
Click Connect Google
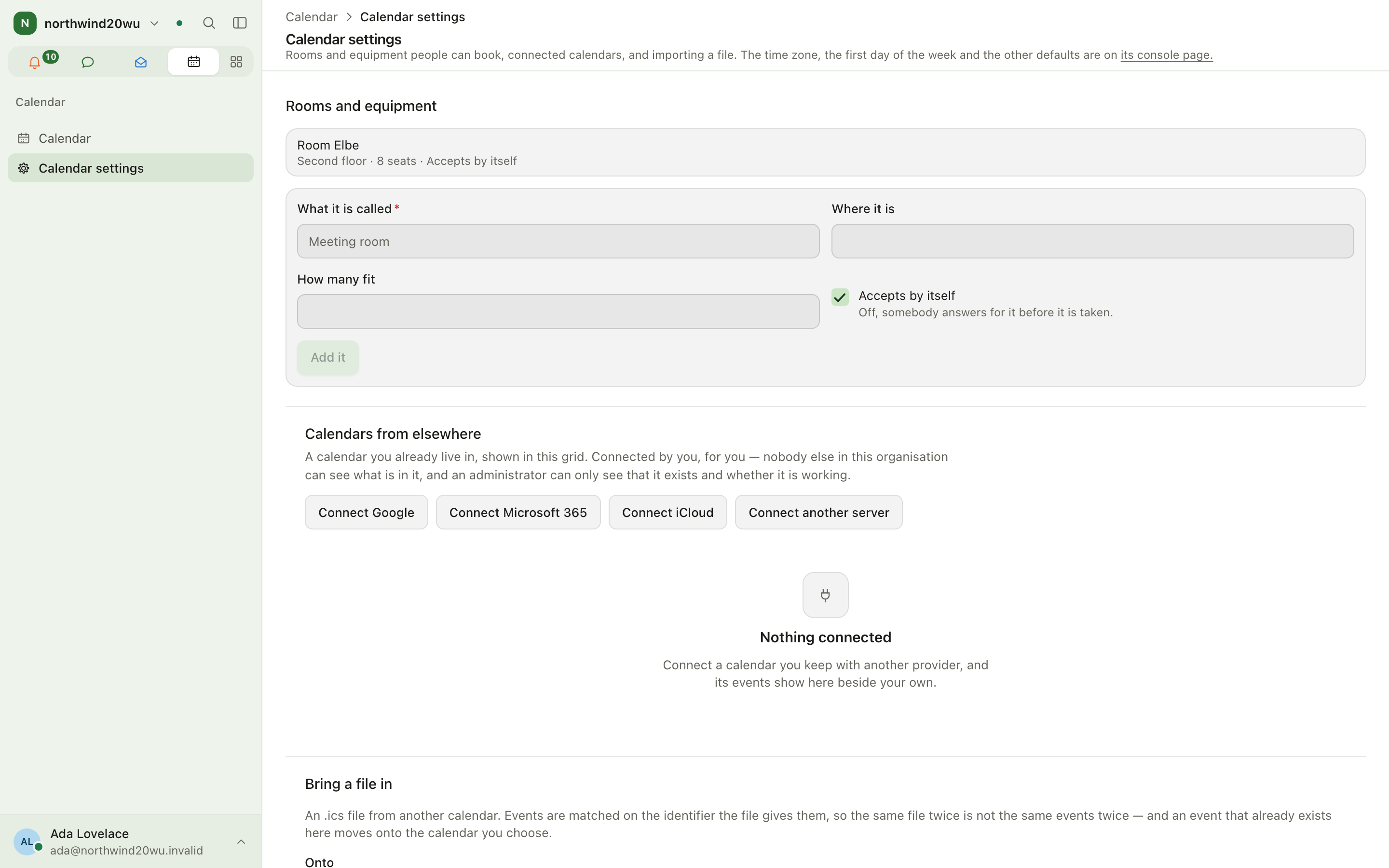pos(366,512)
